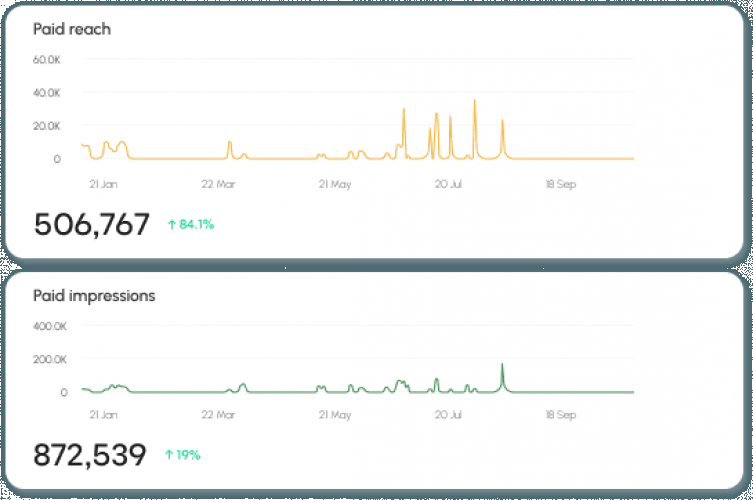Click the tallest green peak in Paid impressions
This screenshot has width=753, height=500.
tap(502, 366)
